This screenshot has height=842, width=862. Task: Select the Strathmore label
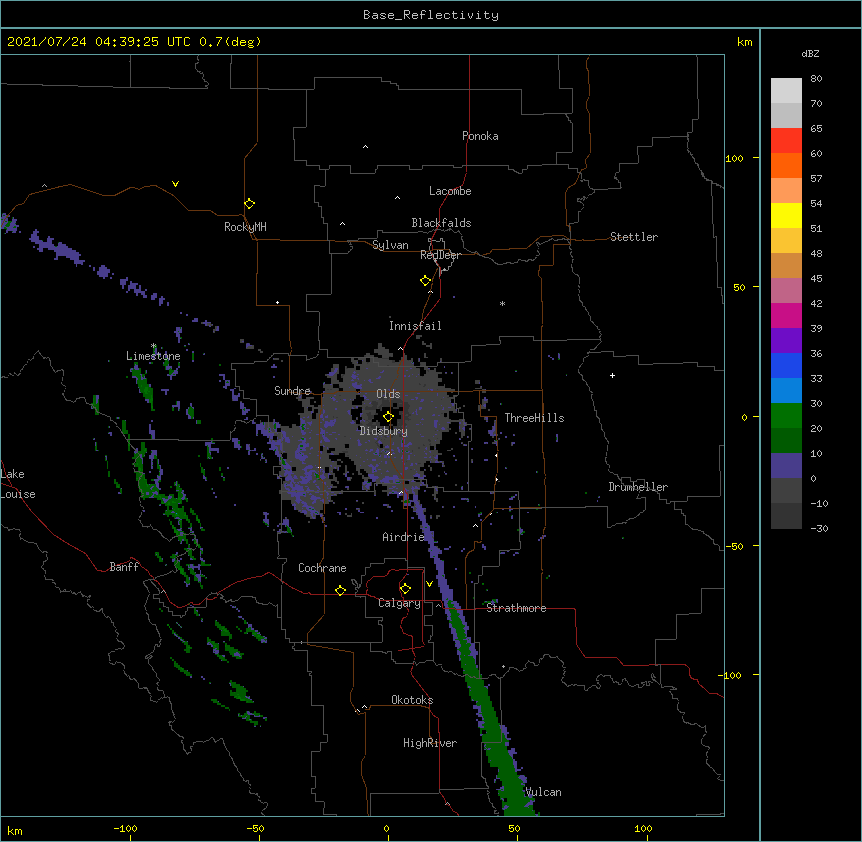click(x=516, y=608)
